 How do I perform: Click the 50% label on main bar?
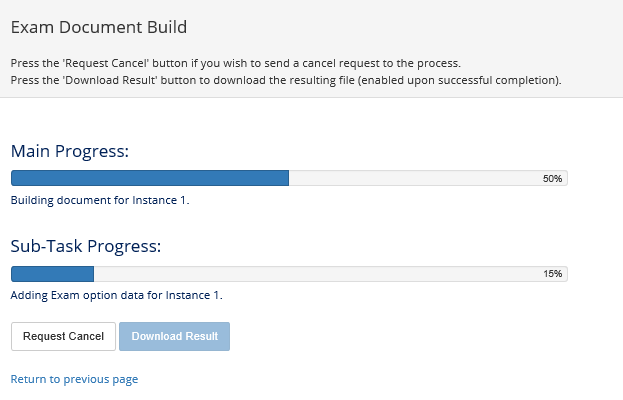552,178
